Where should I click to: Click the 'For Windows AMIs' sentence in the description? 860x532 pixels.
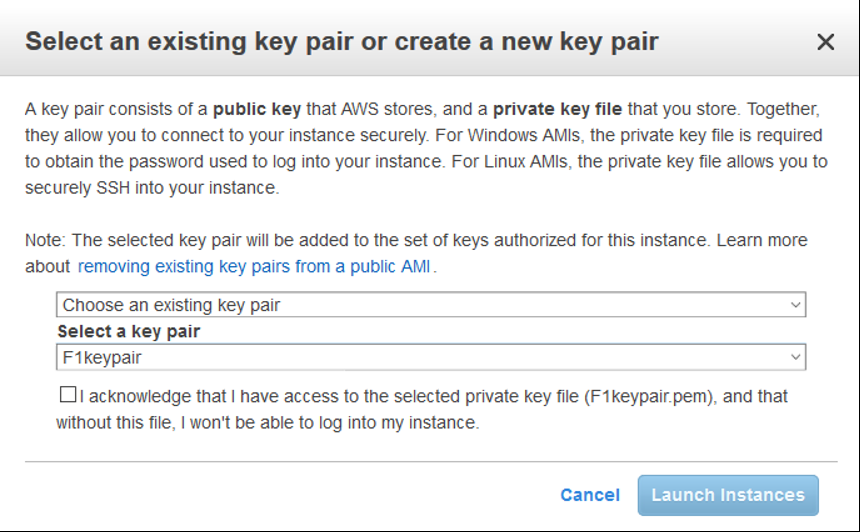click(629, 135)
